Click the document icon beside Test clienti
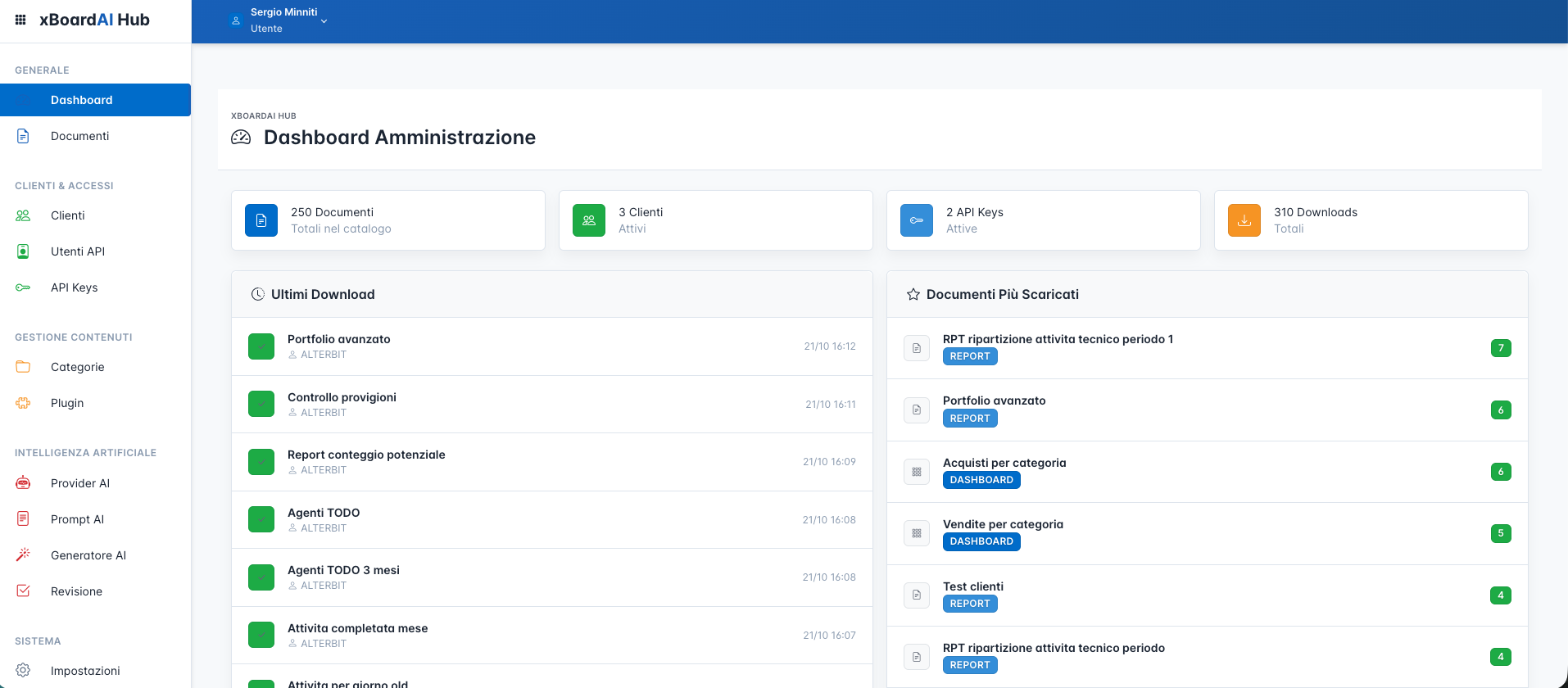Viewport: 1568px width, 688px height. [917, 595]
